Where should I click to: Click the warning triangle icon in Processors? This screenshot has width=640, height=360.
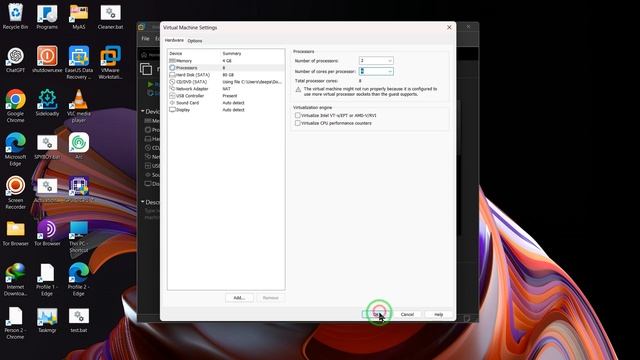tap(298, 89)
